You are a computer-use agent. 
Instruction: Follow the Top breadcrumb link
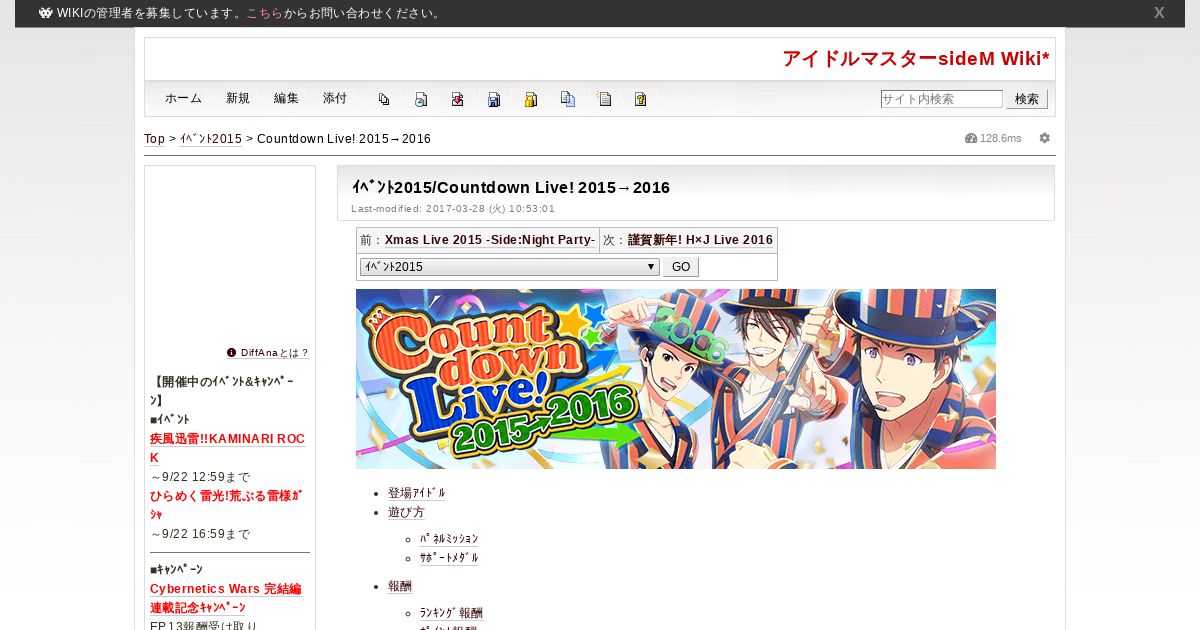tap(154, 139)
